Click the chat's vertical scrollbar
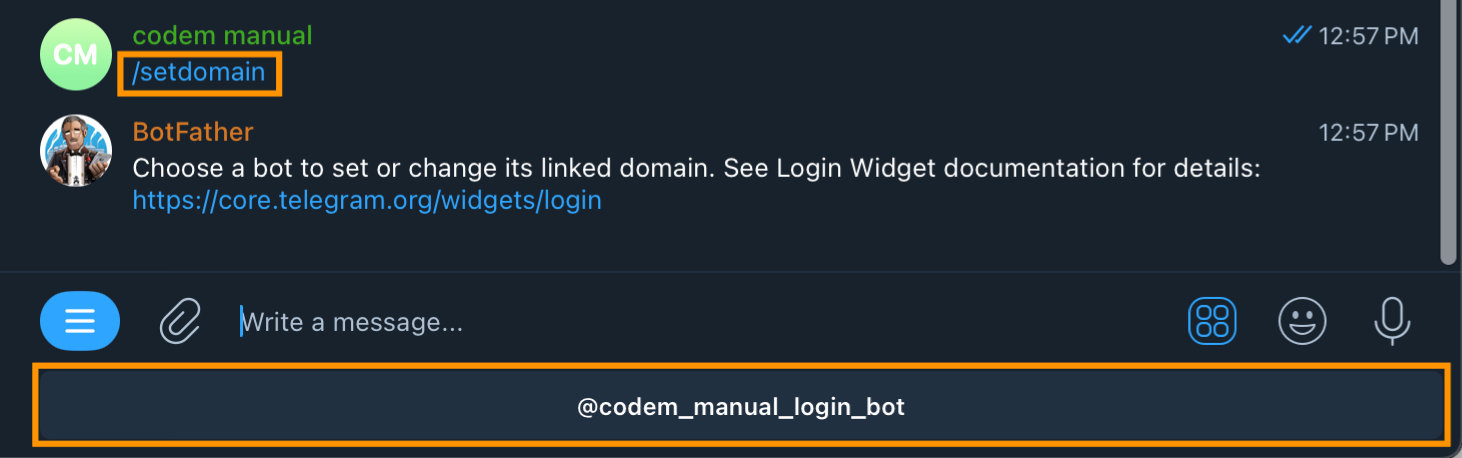Viewport: 1462px width, 458px height. (1448, 132)
